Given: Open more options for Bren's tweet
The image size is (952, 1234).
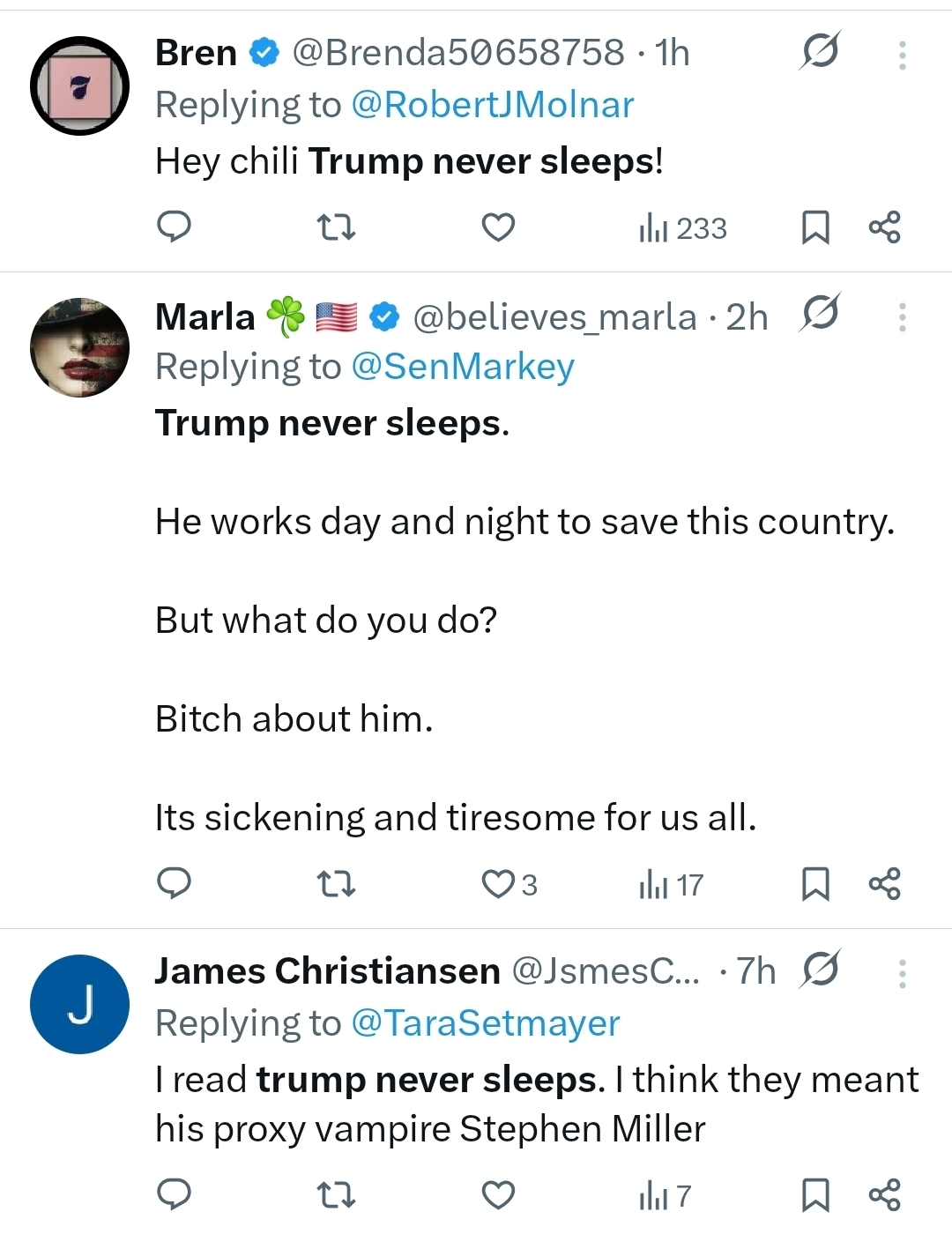Looking at the screenshot, I should coord(902,55).
